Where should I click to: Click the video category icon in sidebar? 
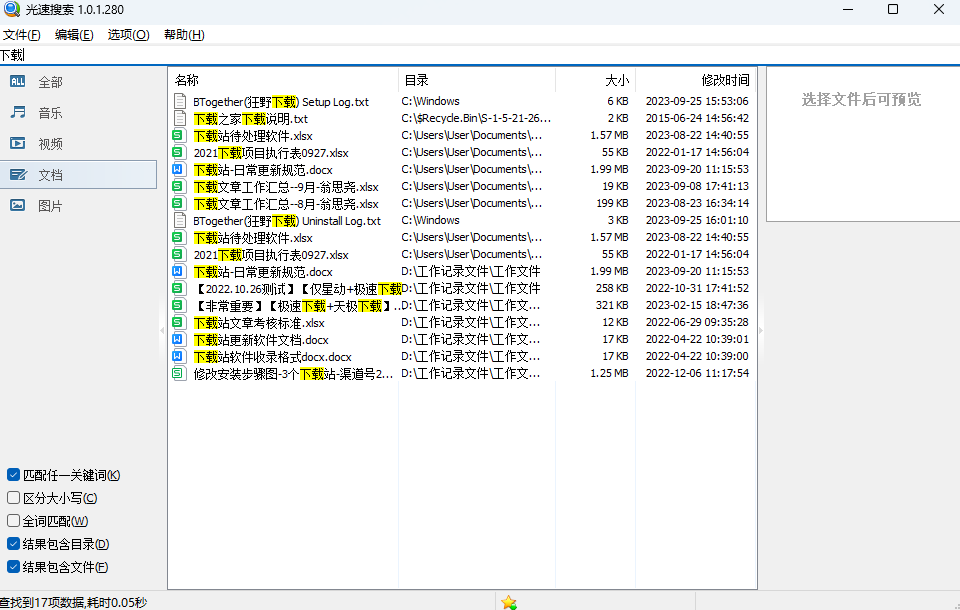click(x=18, y=144)
